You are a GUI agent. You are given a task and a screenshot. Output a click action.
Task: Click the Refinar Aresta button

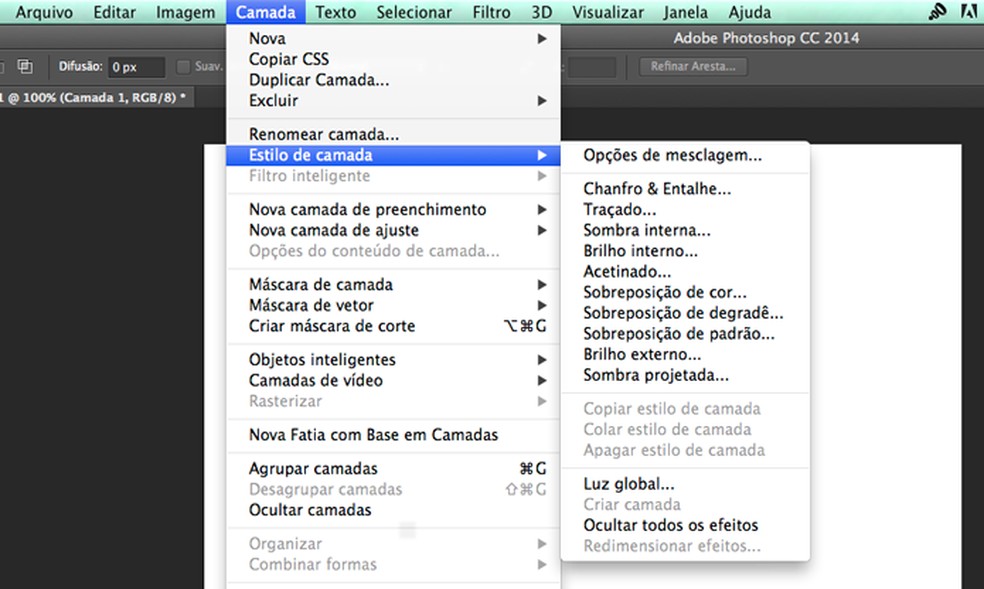[x=693, y=66]
